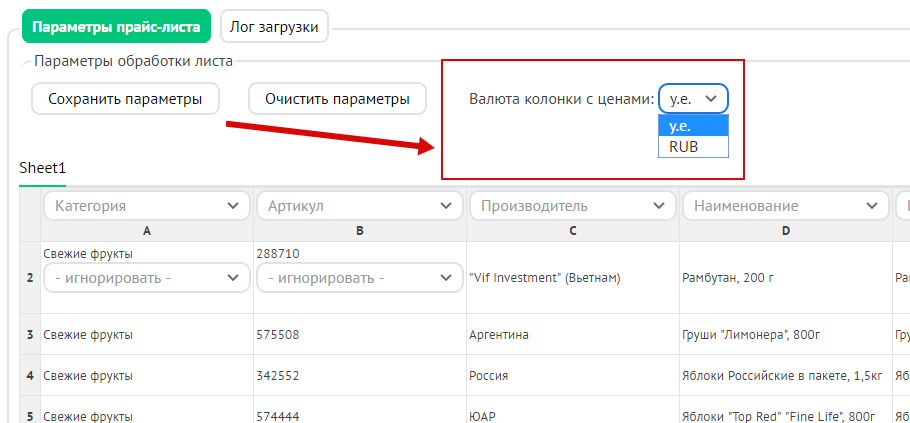This screenshot has height=423, width=910.
Task: Click column header letter C
Action: 572,231
